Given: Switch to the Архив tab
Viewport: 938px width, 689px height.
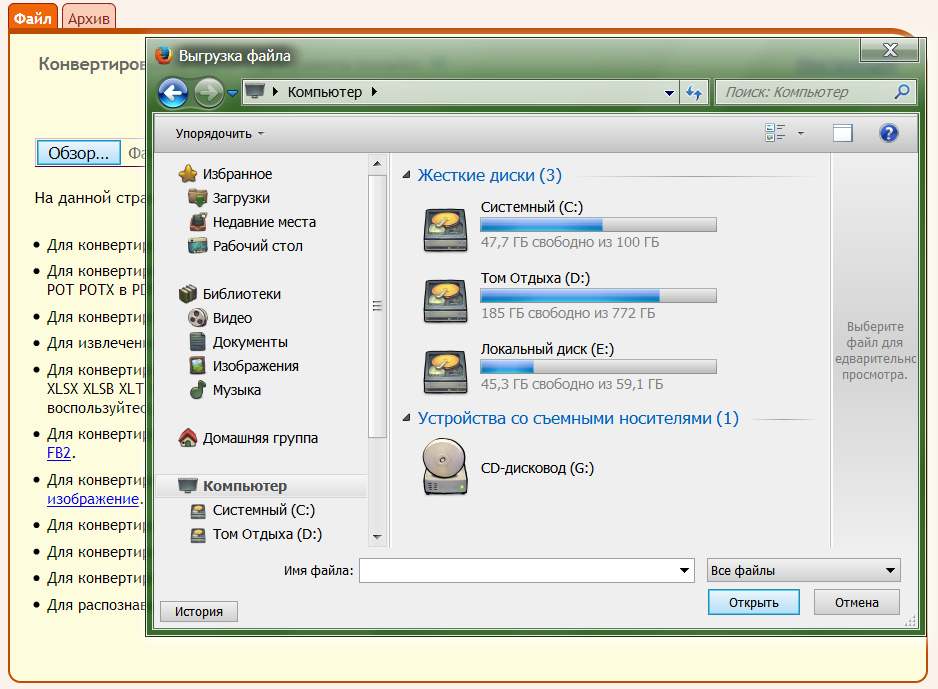Looking at the screenshot, I should pyautogui.click(x=88, y=17).
